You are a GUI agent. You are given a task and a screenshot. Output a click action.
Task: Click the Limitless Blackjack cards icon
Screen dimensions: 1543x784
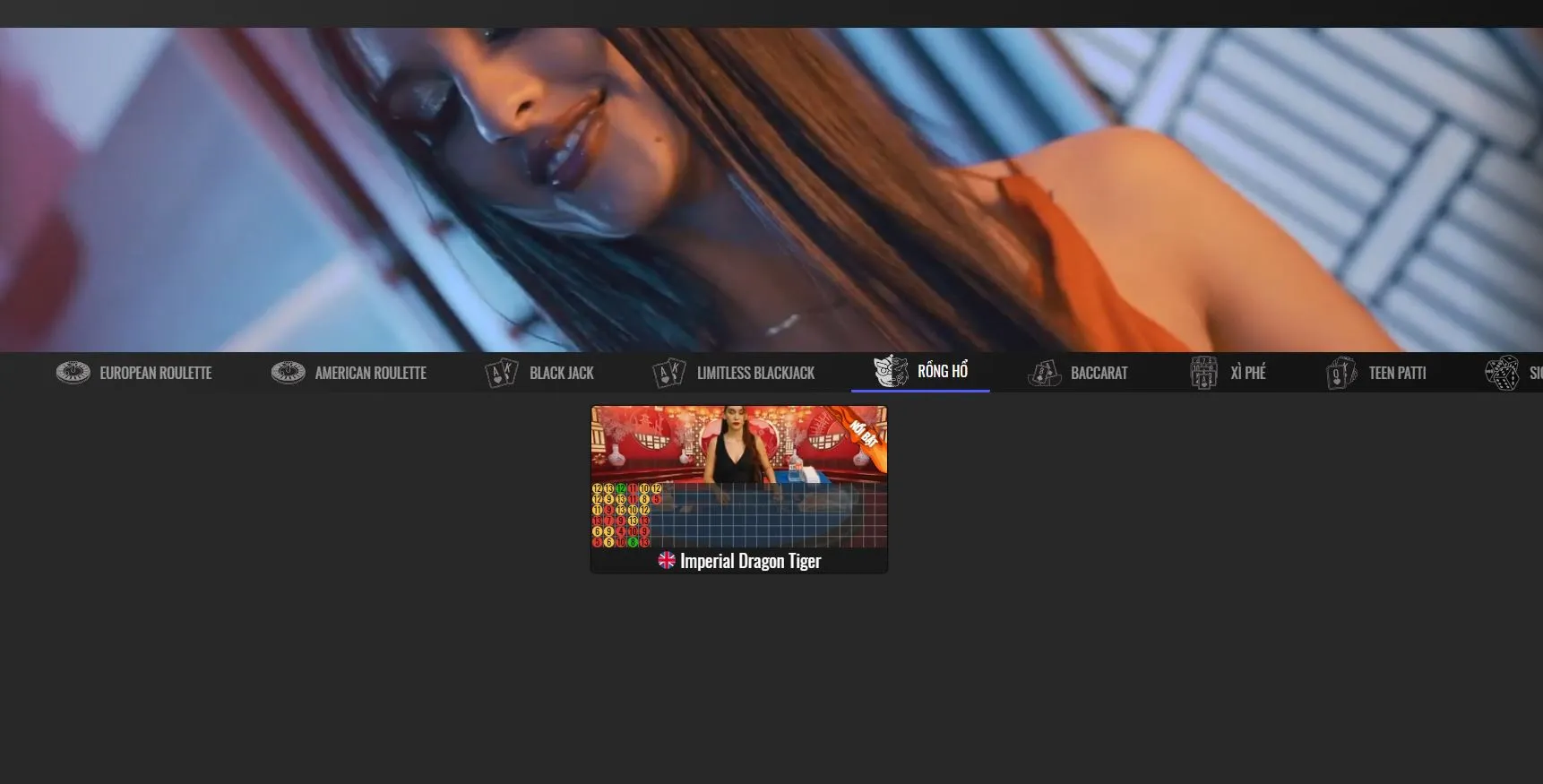click(668, 373)
